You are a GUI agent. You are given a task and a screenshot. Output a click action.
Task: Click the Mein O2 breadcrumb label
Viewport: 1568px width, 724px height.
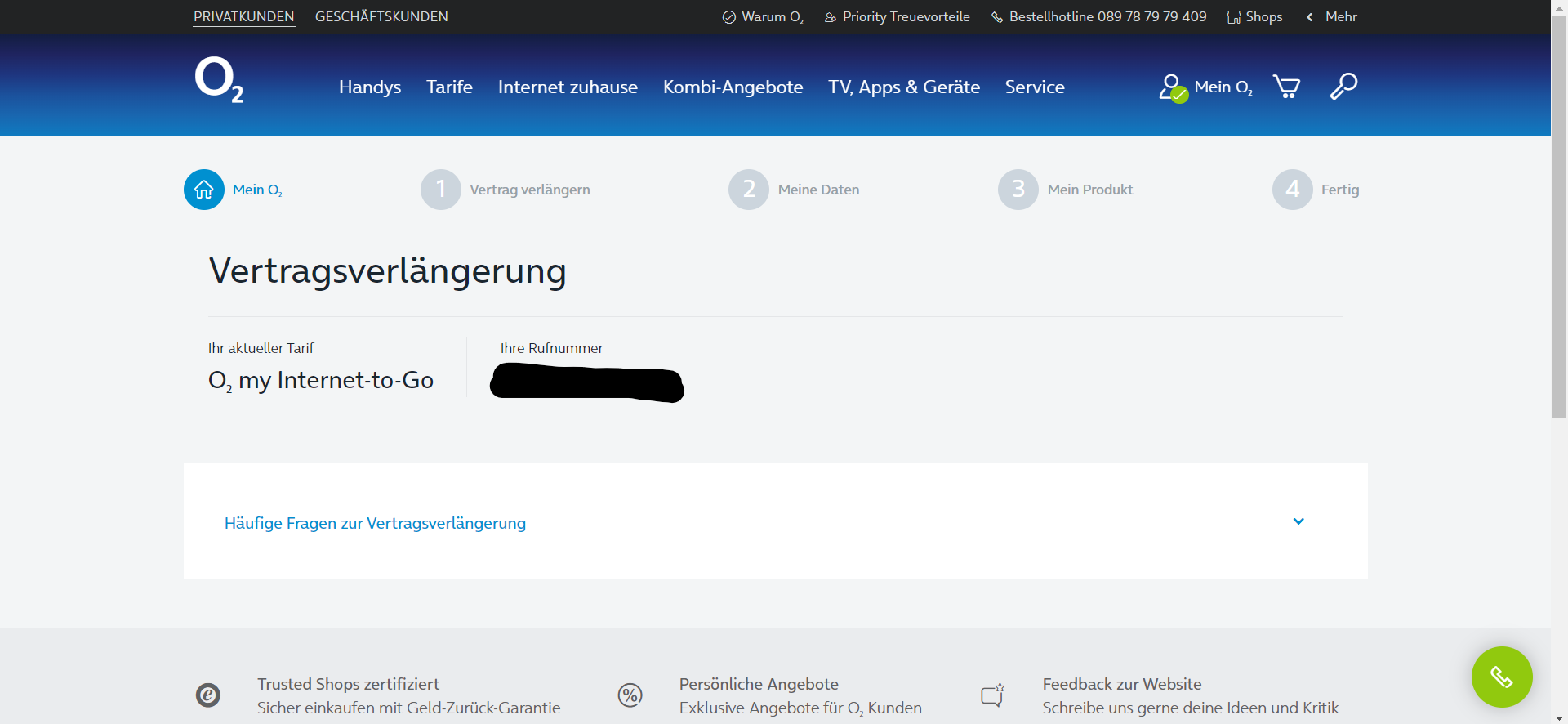click(x=257, y=190)
